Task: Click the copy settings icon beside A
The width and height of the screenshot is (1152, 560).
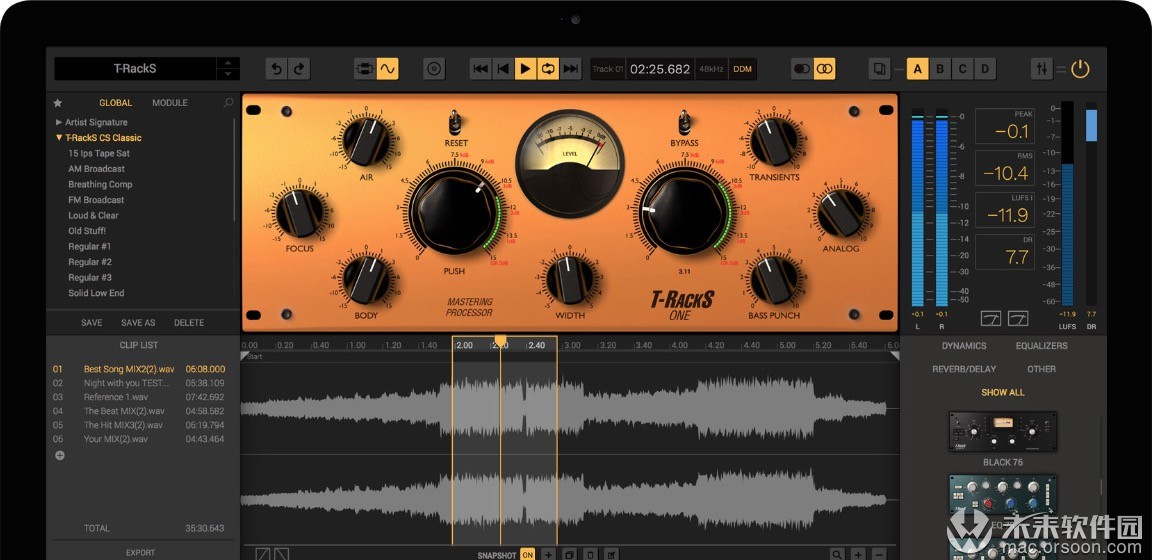Action: 879,69
